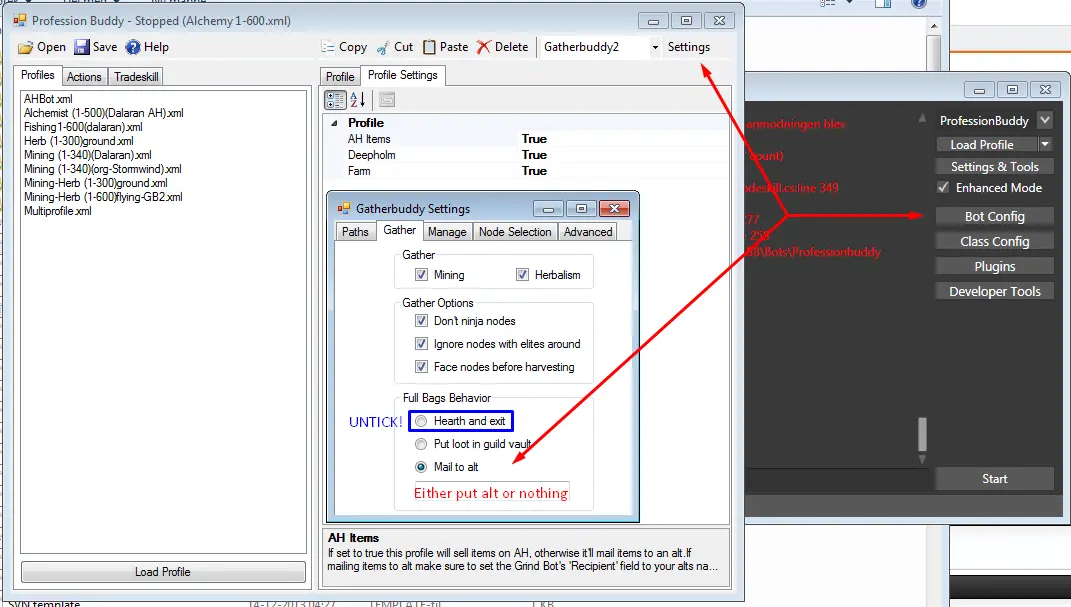Toggle the Mining checkbox
This screenshot has height=607, width=1071.
[421, 274]
